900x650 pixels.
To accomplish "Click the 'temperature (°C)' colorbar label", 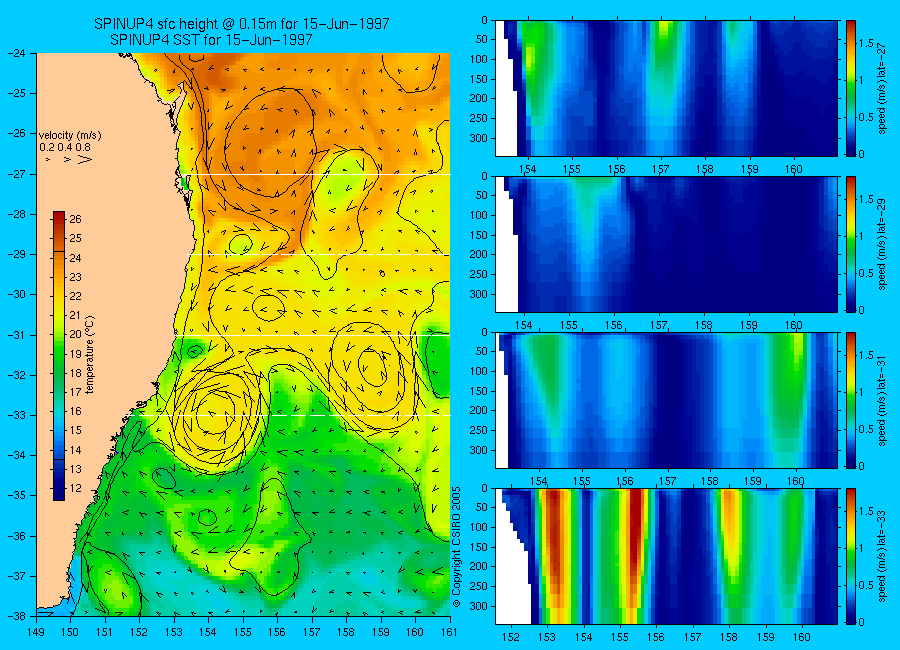I will click(90, 355).
